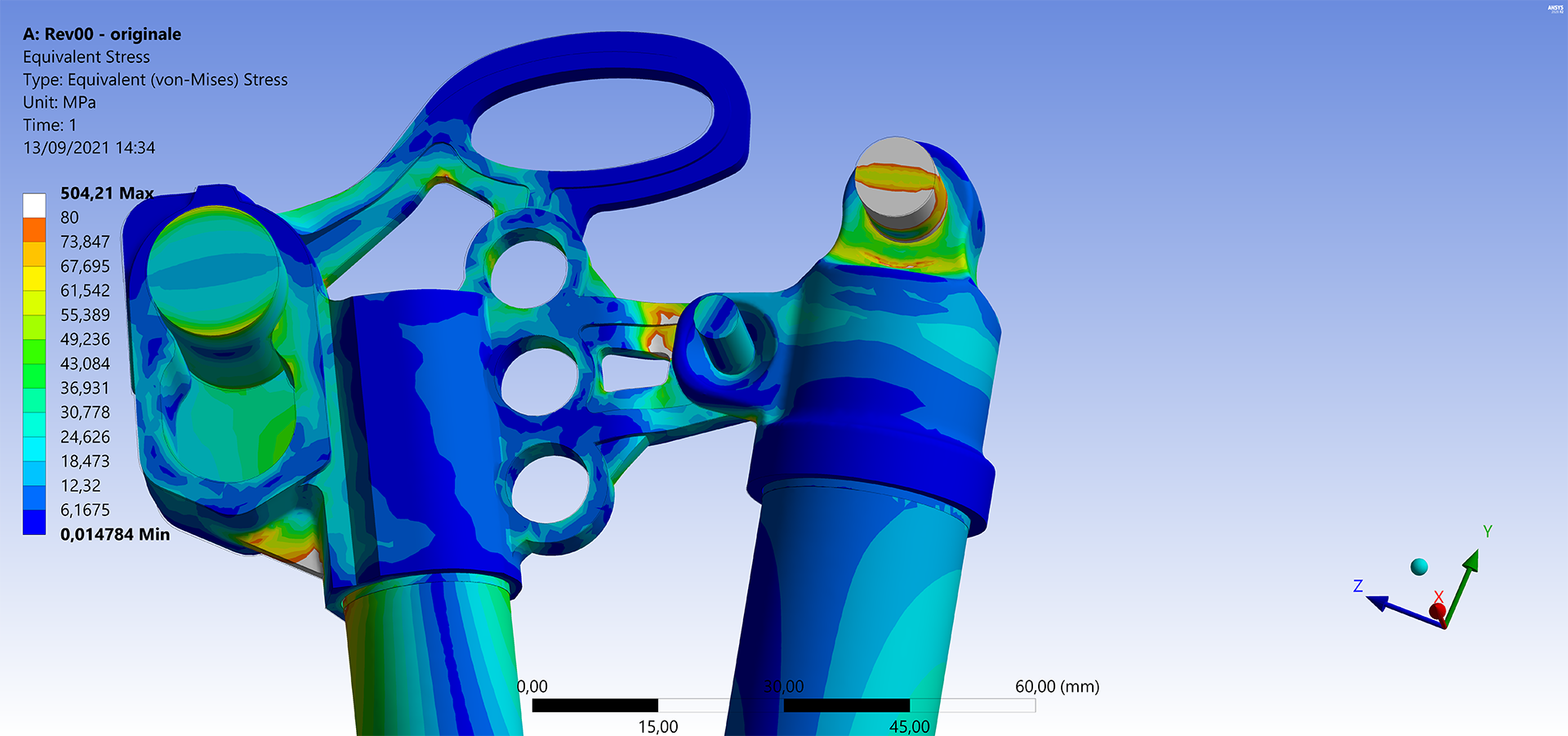The width and height of the screenshot is (1568, 736).
Task: Click the 'Type: Equivalent (von-Mises) Stress' text
Action: [155, 80]
